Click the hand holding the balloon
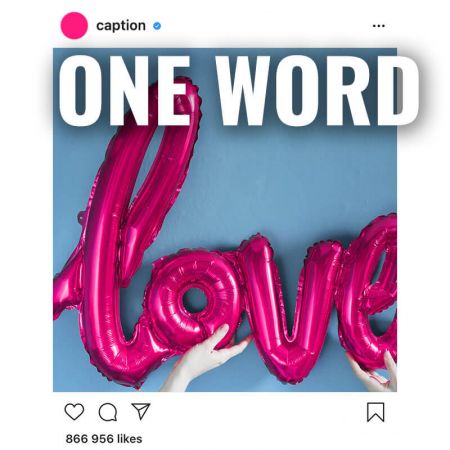This screenshot has height=450, width=450. pos(207,357)
